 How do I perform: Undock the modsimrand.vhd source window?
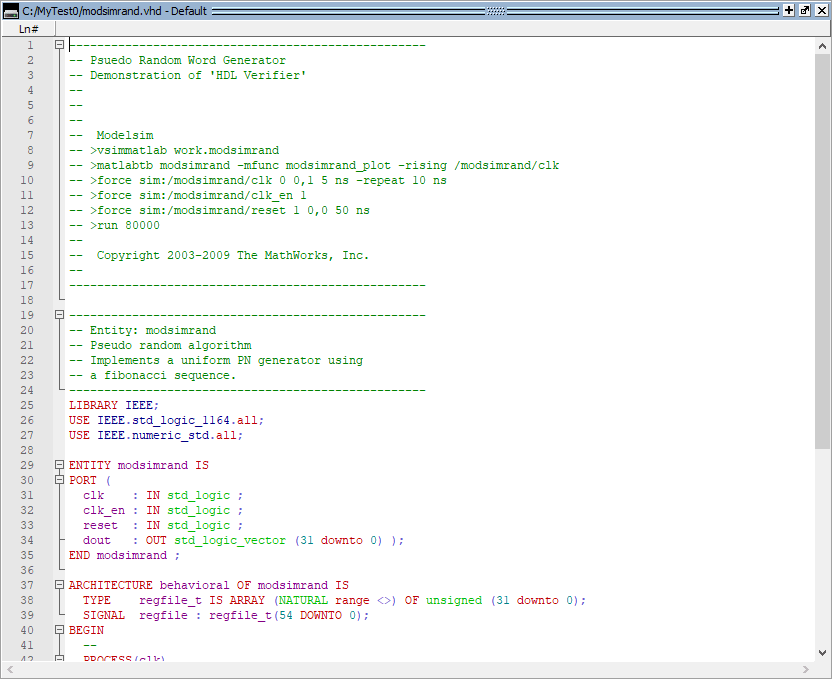(x=805, y=10)
